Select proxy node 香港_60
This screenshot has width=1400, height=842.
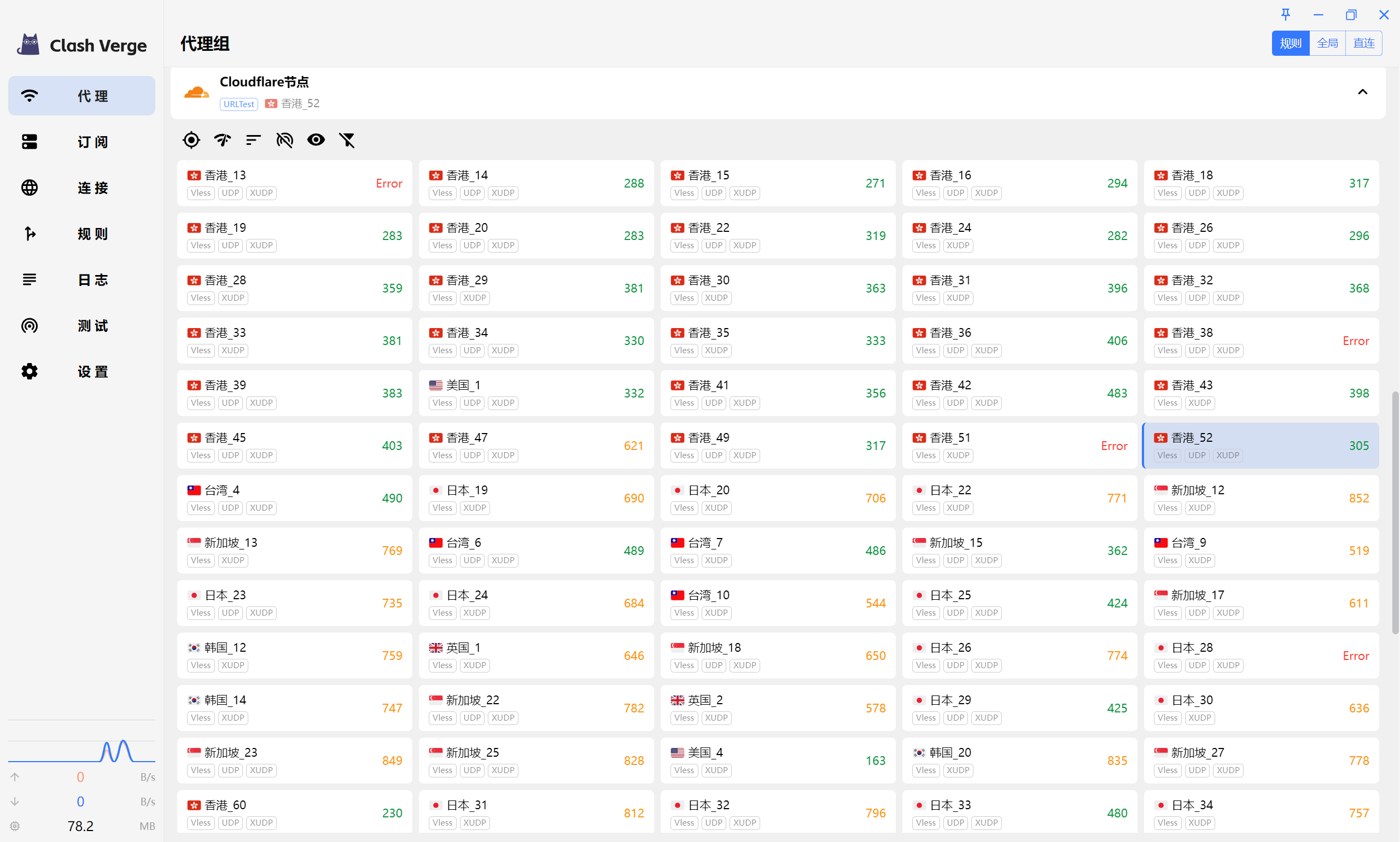pyautogui.click(x=295, y=812)
